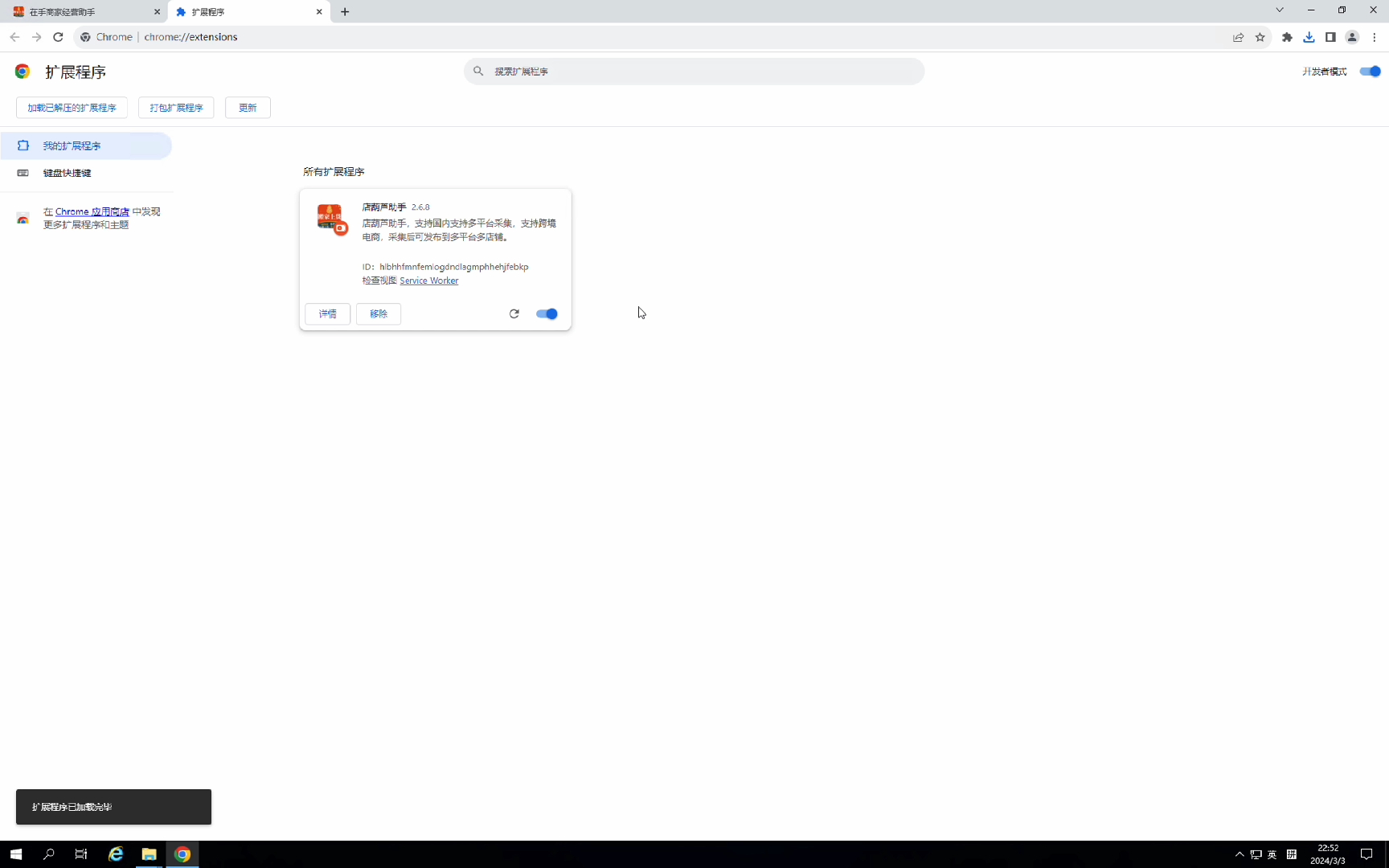Click 移除 to remove the extension
The image size is (1389, 868).
coord(379,314)
